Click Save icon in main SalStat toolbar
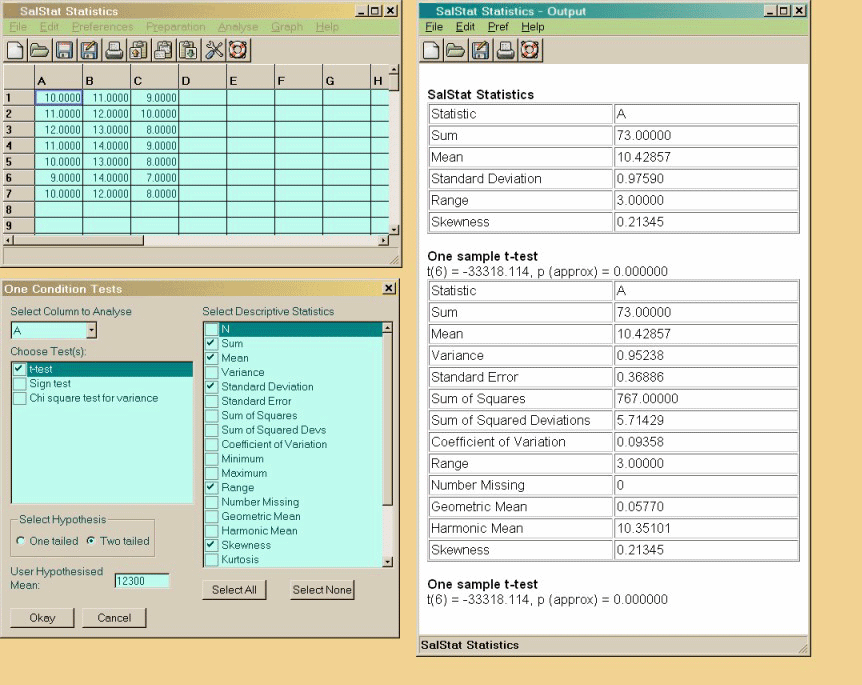The height and width of the screenshot is (685, 862). (64, 50)
